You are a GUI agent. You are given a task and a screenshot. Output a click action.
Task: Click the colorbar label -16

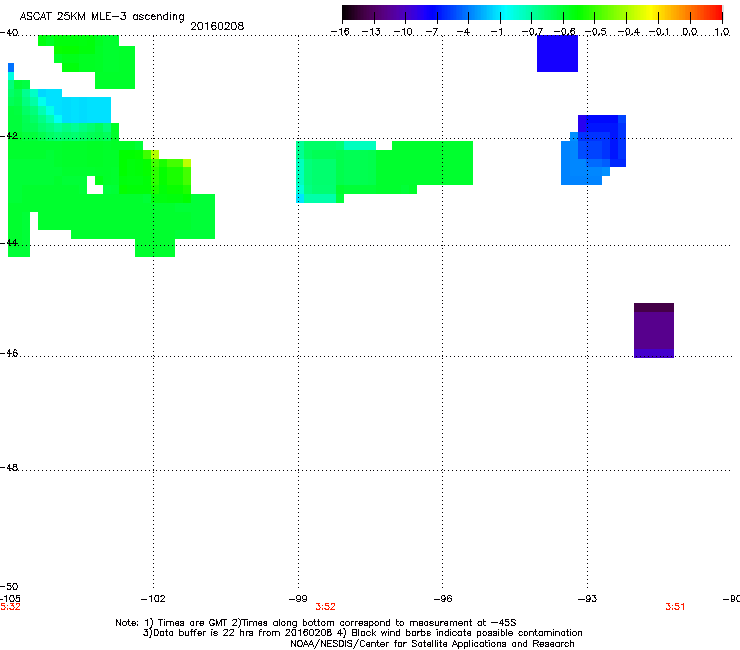click(340, 32)
